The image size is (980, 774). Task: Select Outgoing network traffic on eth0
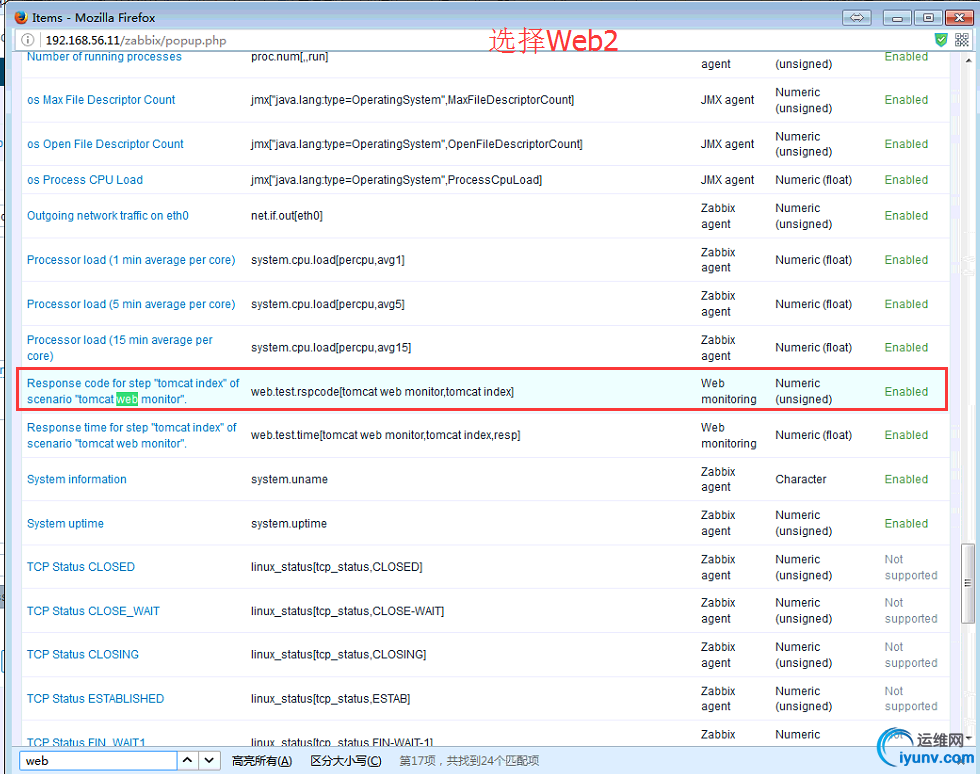108,216
